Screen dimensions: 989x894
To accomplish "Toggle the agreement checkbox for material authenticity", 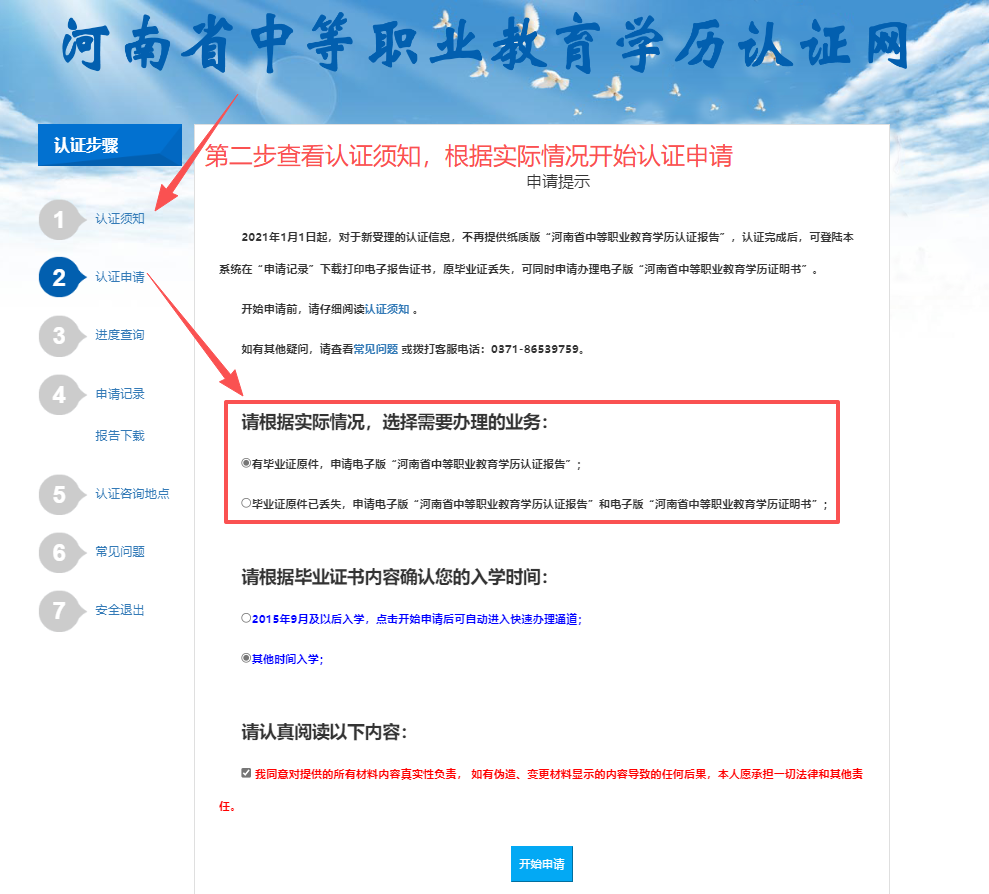I will click(246, 773).
